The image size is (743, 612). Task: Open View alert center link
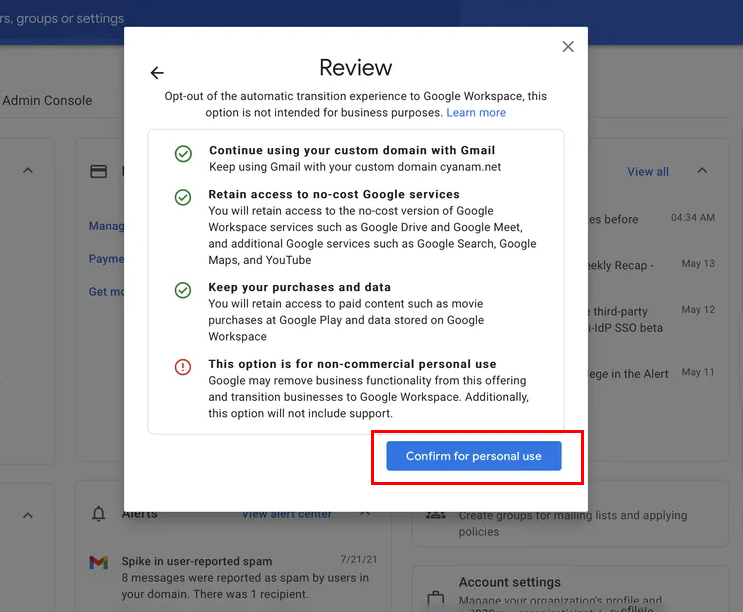pyautogui.click(x=287, y=514)
